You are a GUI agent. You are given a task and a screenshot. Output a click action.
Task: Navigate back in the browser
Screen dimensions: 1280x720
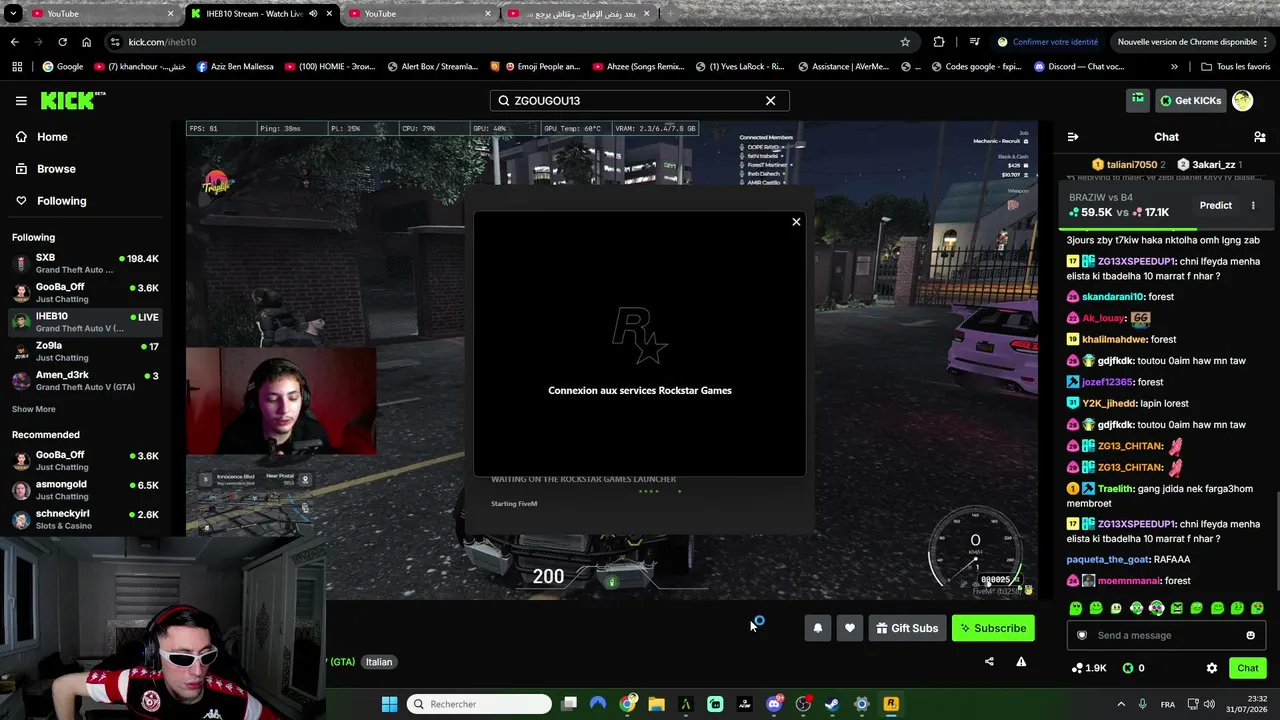click(14, 42)
